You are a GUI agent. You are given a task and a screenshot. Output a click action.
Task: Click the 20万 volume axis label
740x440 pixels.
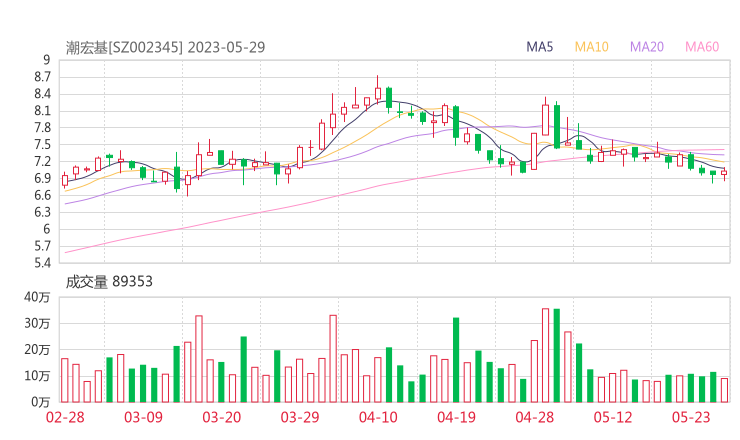coord(37,350)
